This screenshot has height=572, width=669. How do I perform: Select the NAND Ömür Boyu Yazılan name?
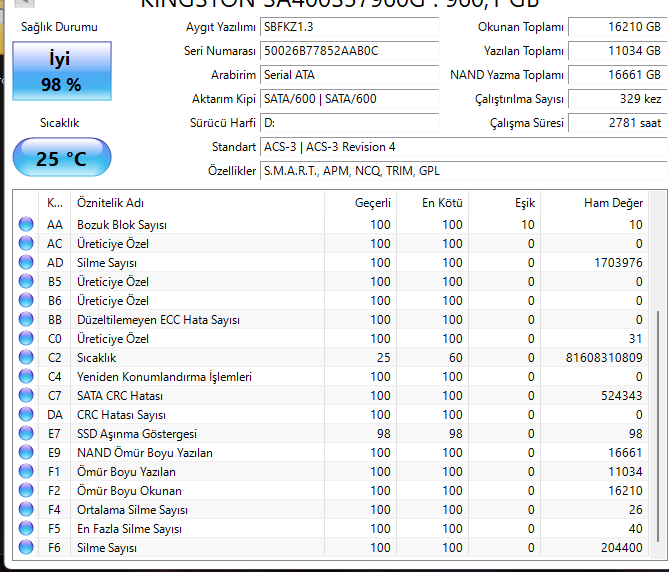tap(145, 453)
